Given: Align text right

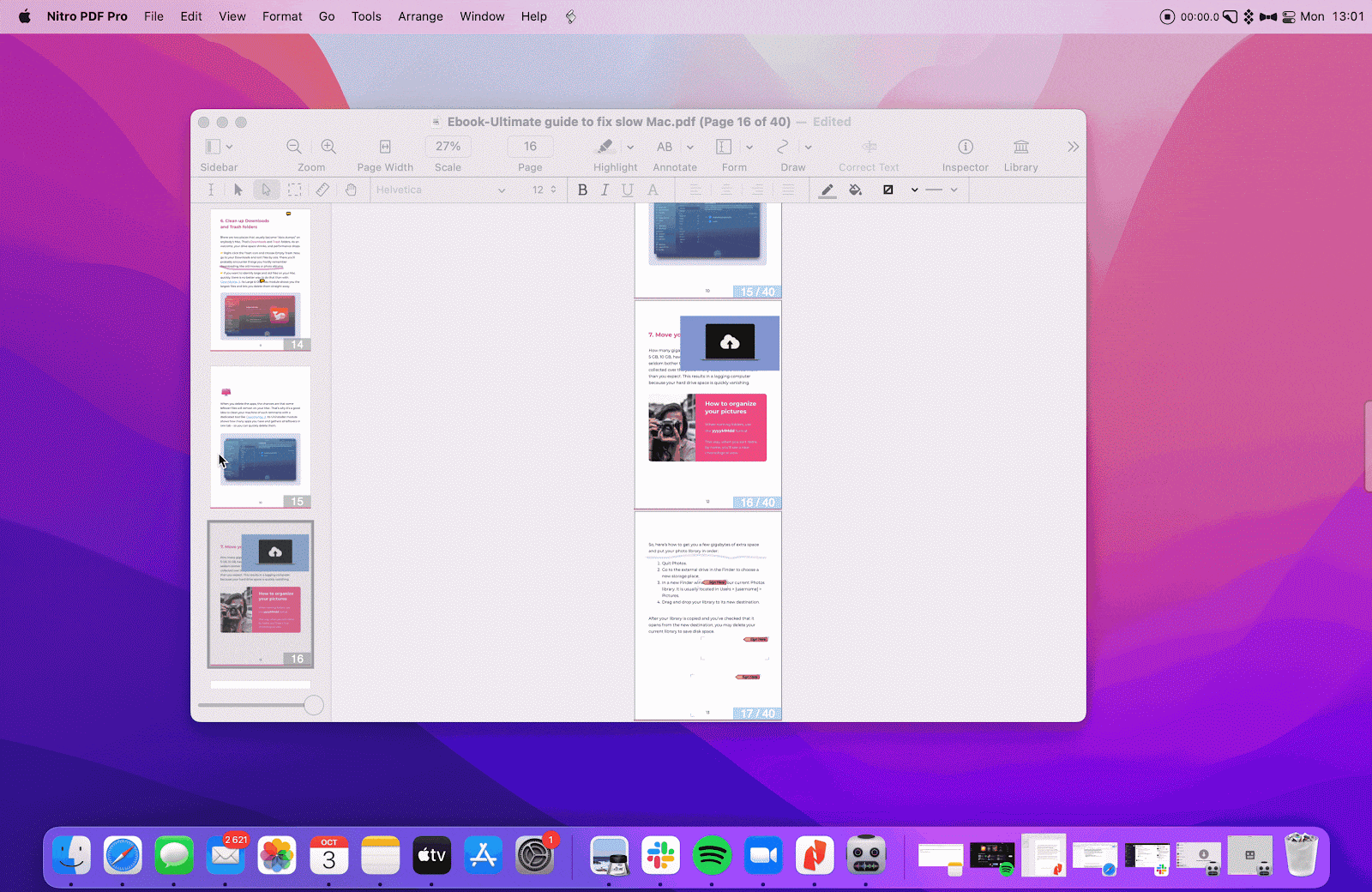Looking at the screenshot, I should [x=757, y=190].
